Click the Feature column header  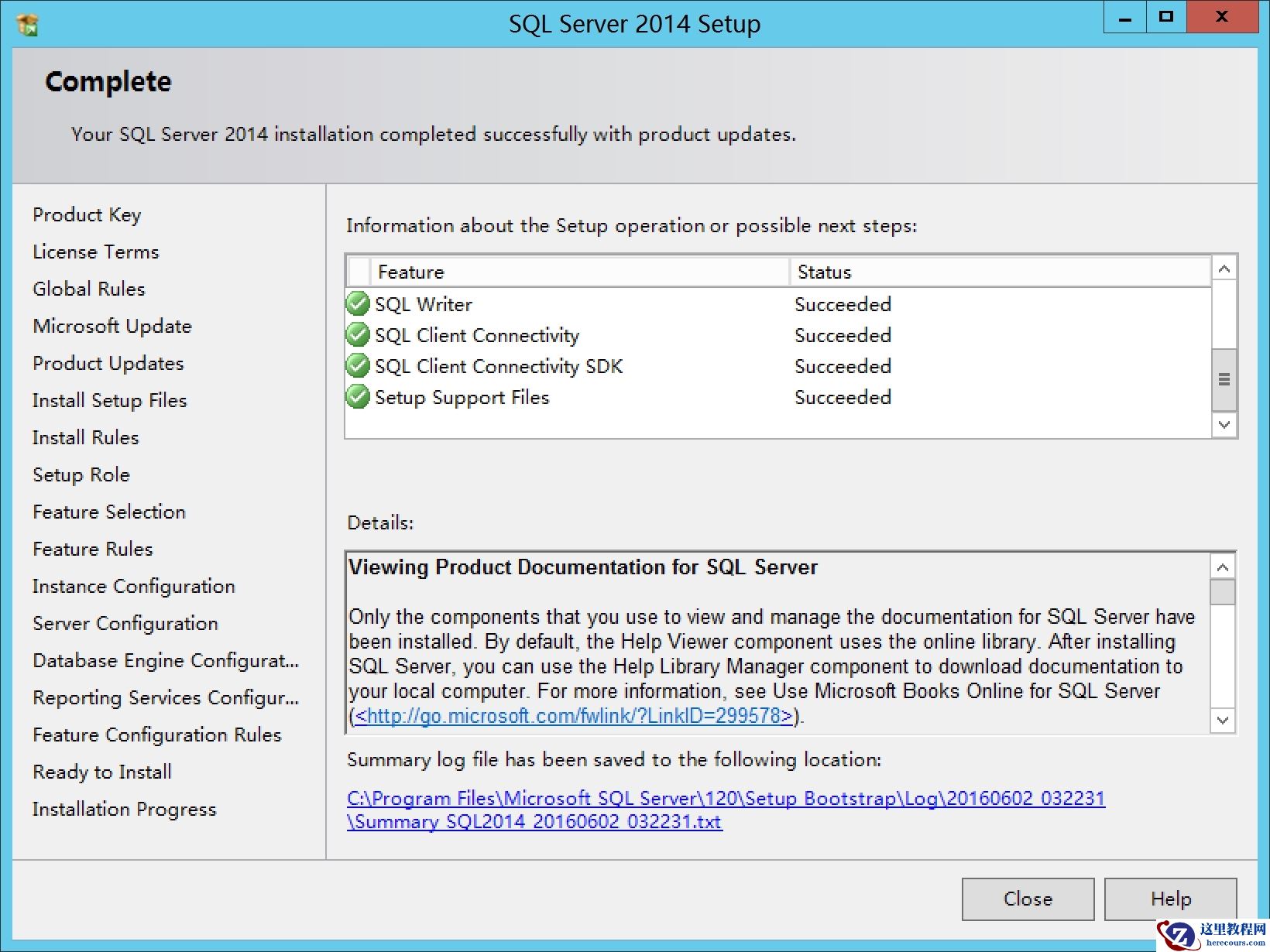tap(411, 272)
